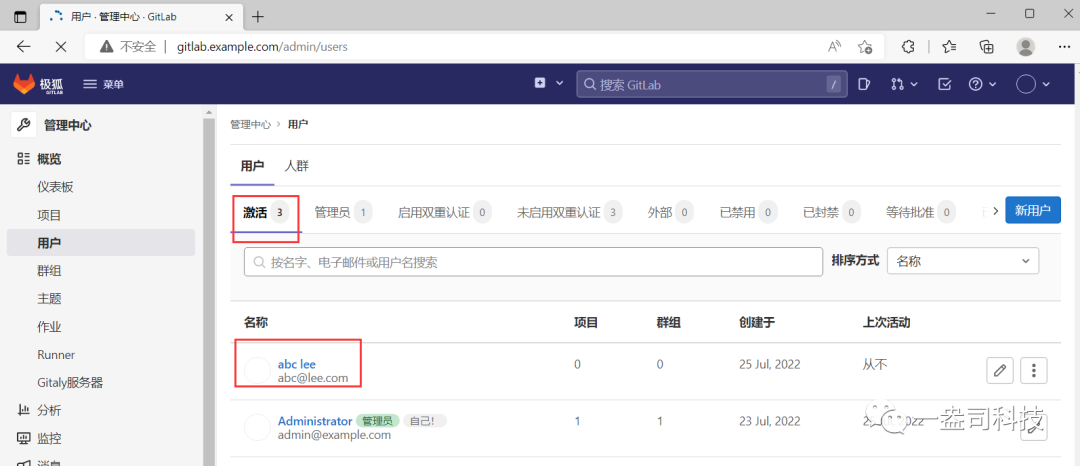Click the 管理中心 wrench icon

23,125
